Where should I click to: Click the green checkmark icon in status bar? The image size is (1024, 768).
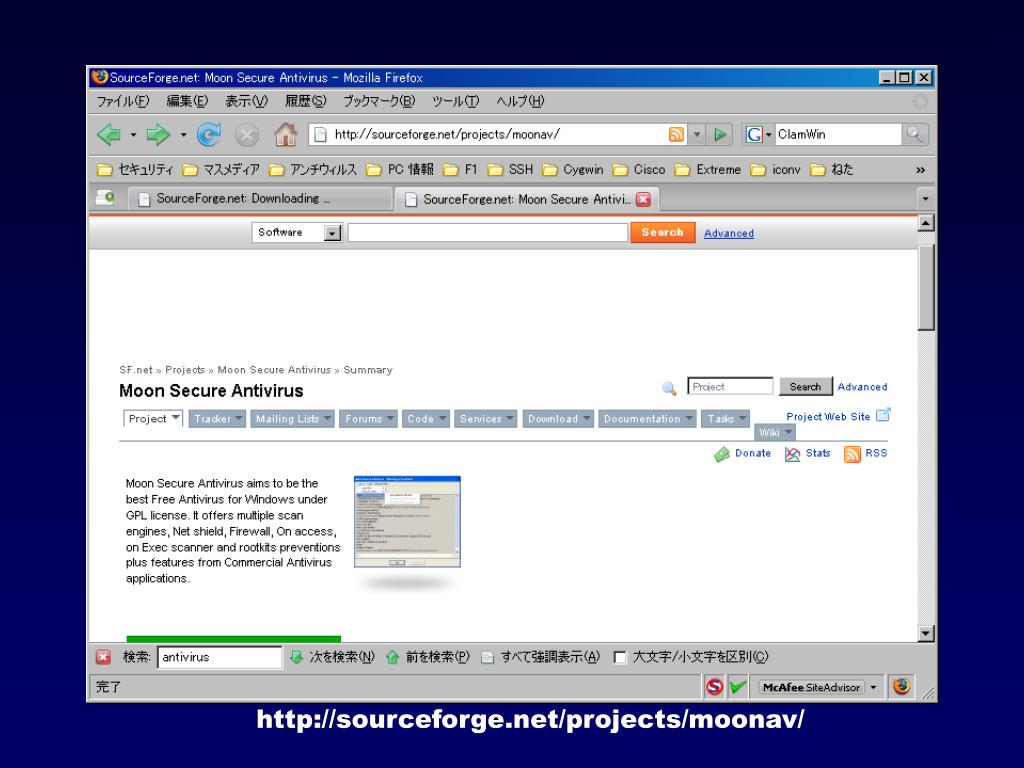click(x=738, y=687)
